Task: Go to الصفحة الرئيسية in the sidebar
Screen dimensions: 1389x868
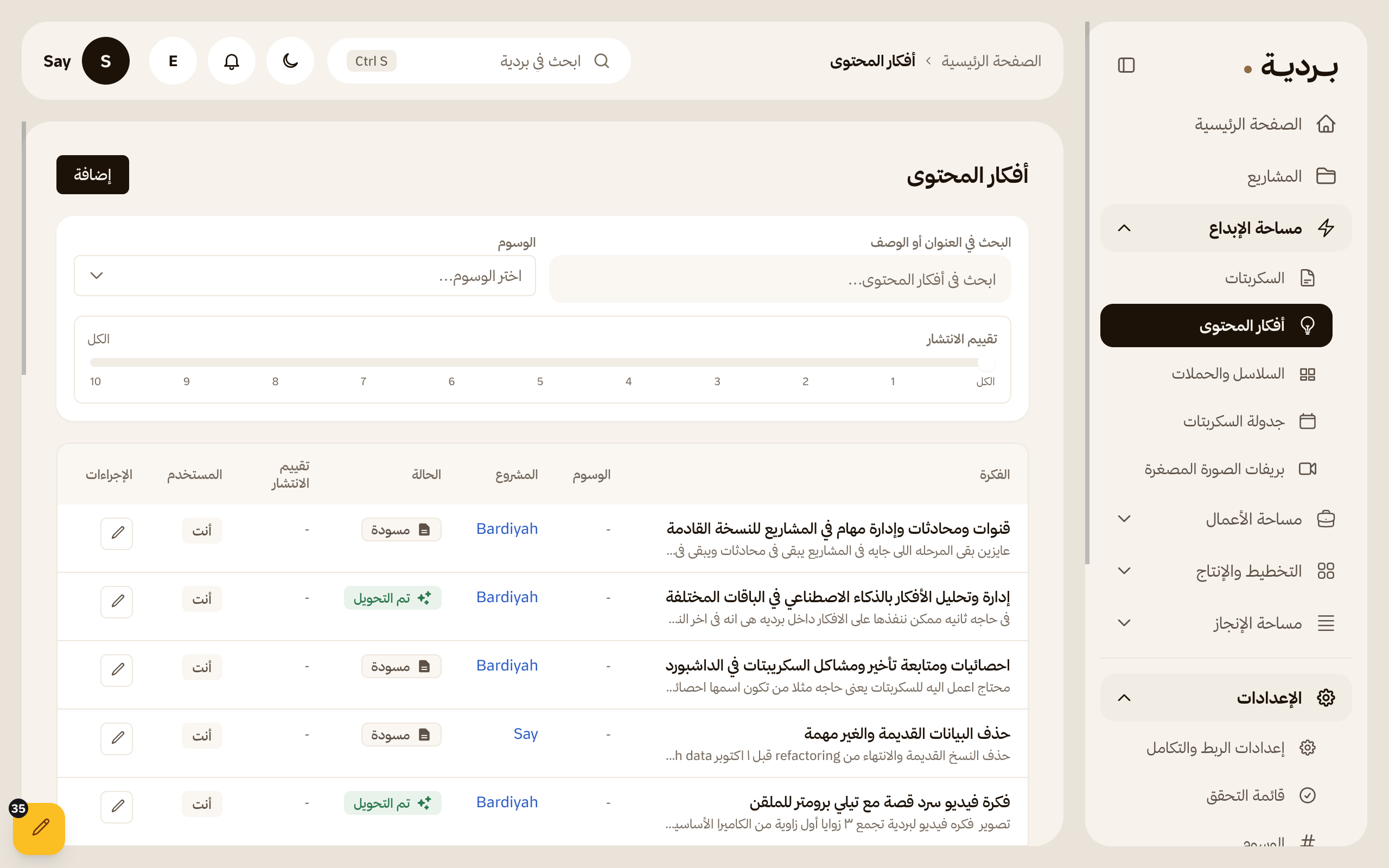Action: [x=1226, y=124]
